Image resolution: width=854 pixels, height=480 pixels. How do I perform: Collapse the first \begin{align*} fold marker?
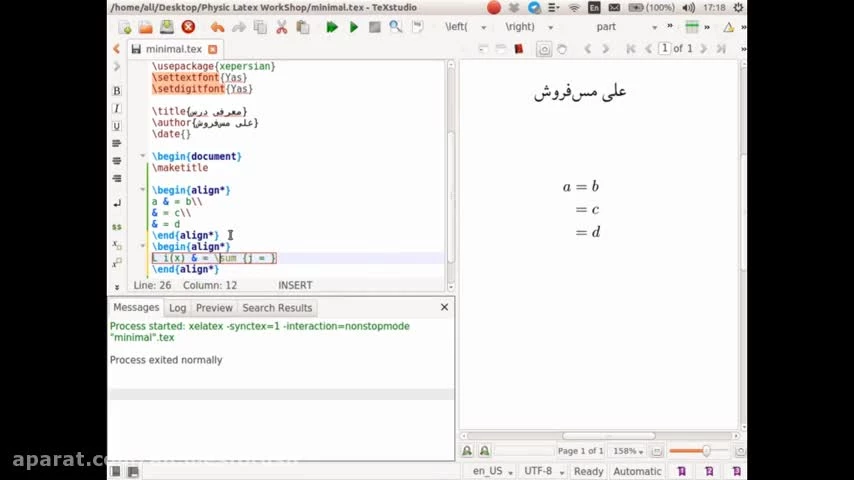point(143,190)
